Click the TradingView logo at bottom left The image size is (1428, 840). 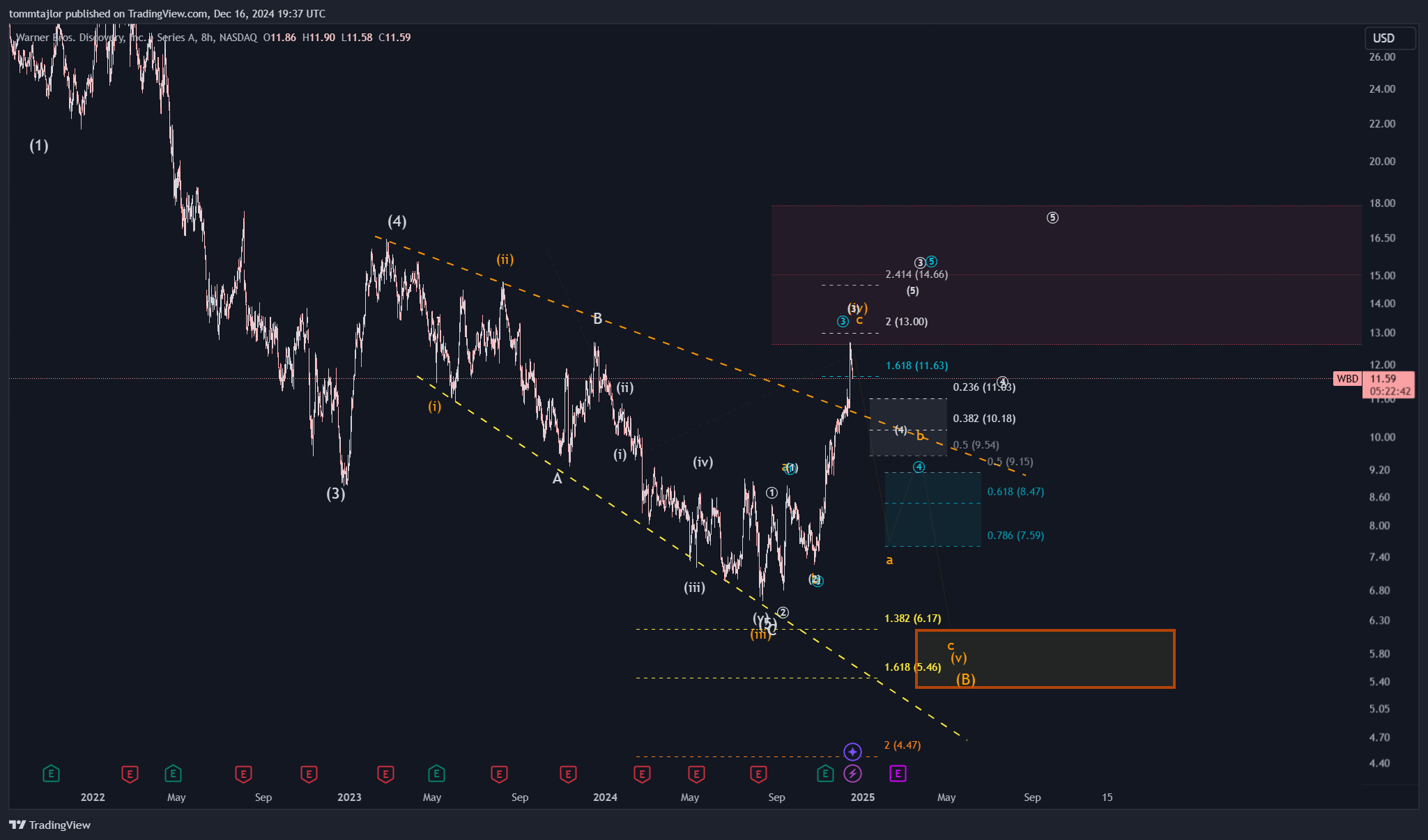(50, 825)
